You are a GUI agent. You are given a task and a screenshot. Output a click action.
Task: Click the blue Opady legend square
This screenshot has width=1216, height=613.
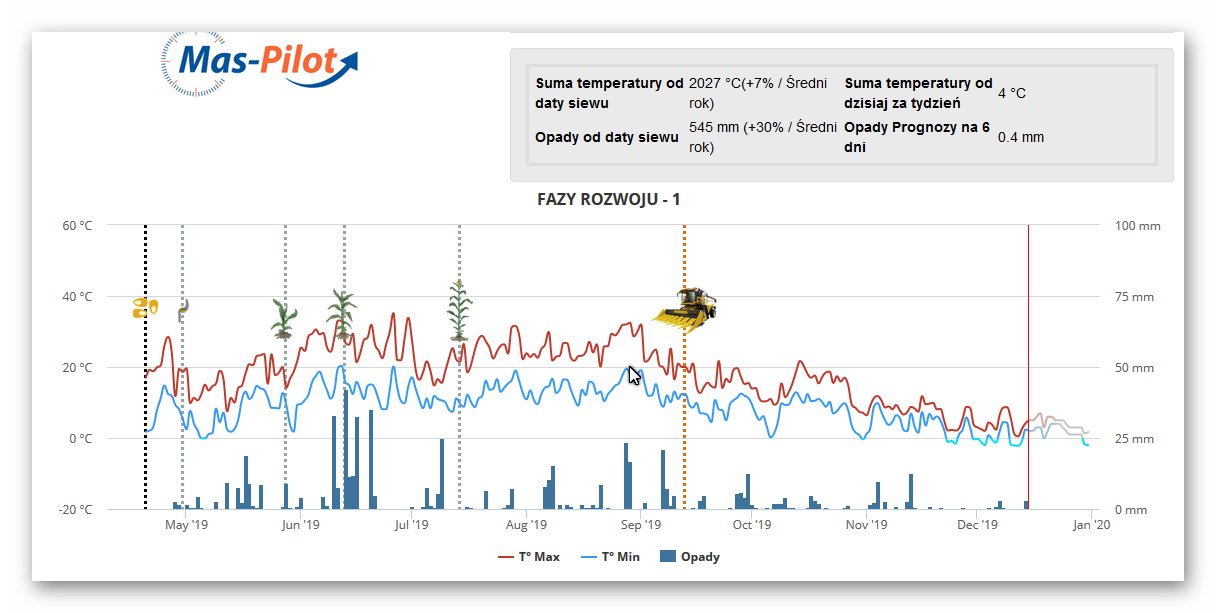[x=668, y=557]
